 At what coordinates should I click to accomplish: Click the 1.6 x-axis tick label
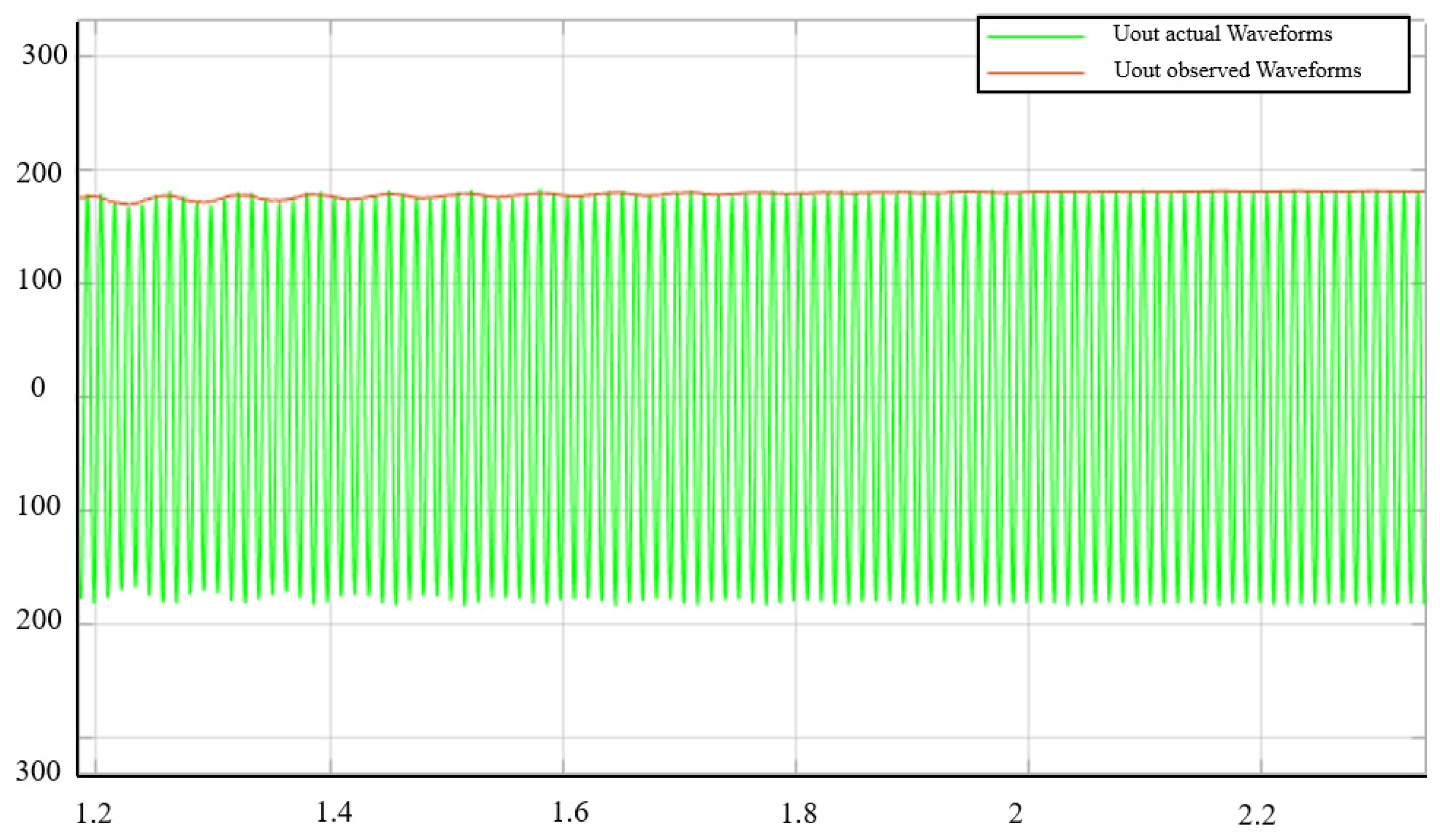[x=570, y=812]
